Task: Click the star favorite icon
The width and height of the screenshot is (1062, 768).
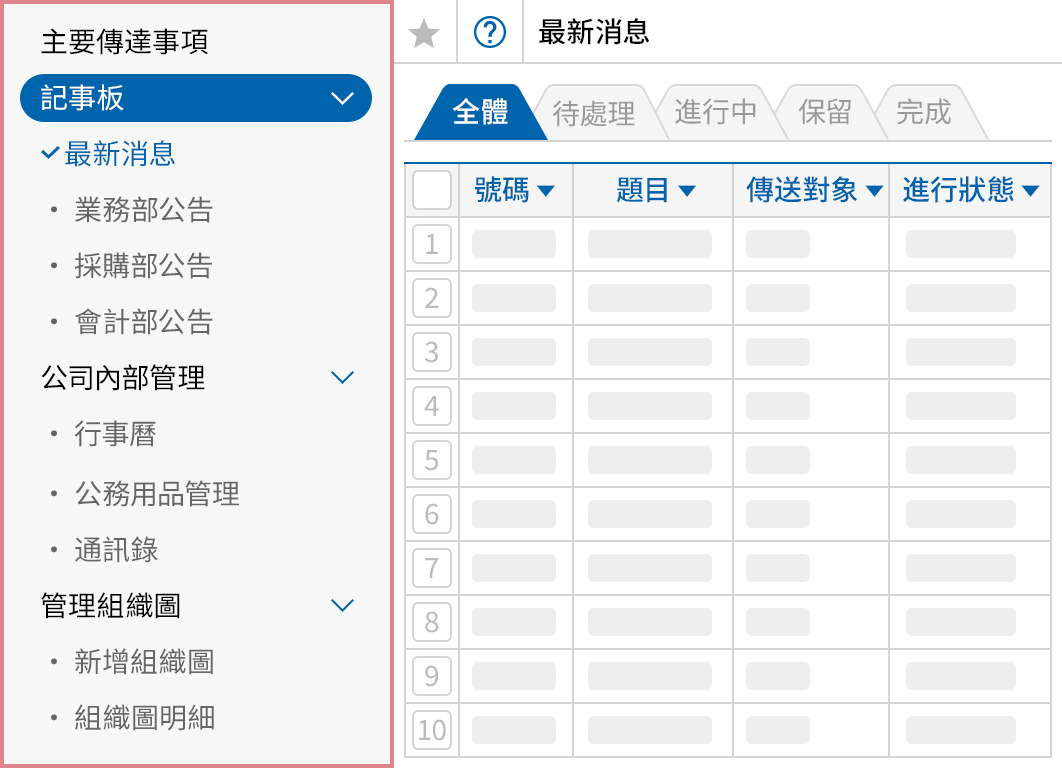Action: tap(424, 32)
